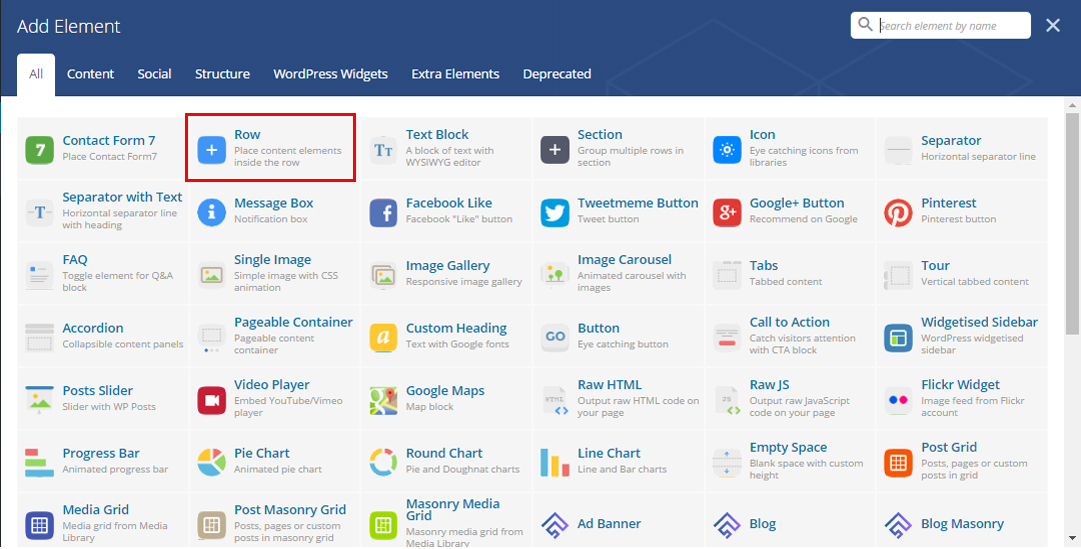The image size is (1081, 549).
Task: Click the scrollbar down arrow
Action: 1072,538
